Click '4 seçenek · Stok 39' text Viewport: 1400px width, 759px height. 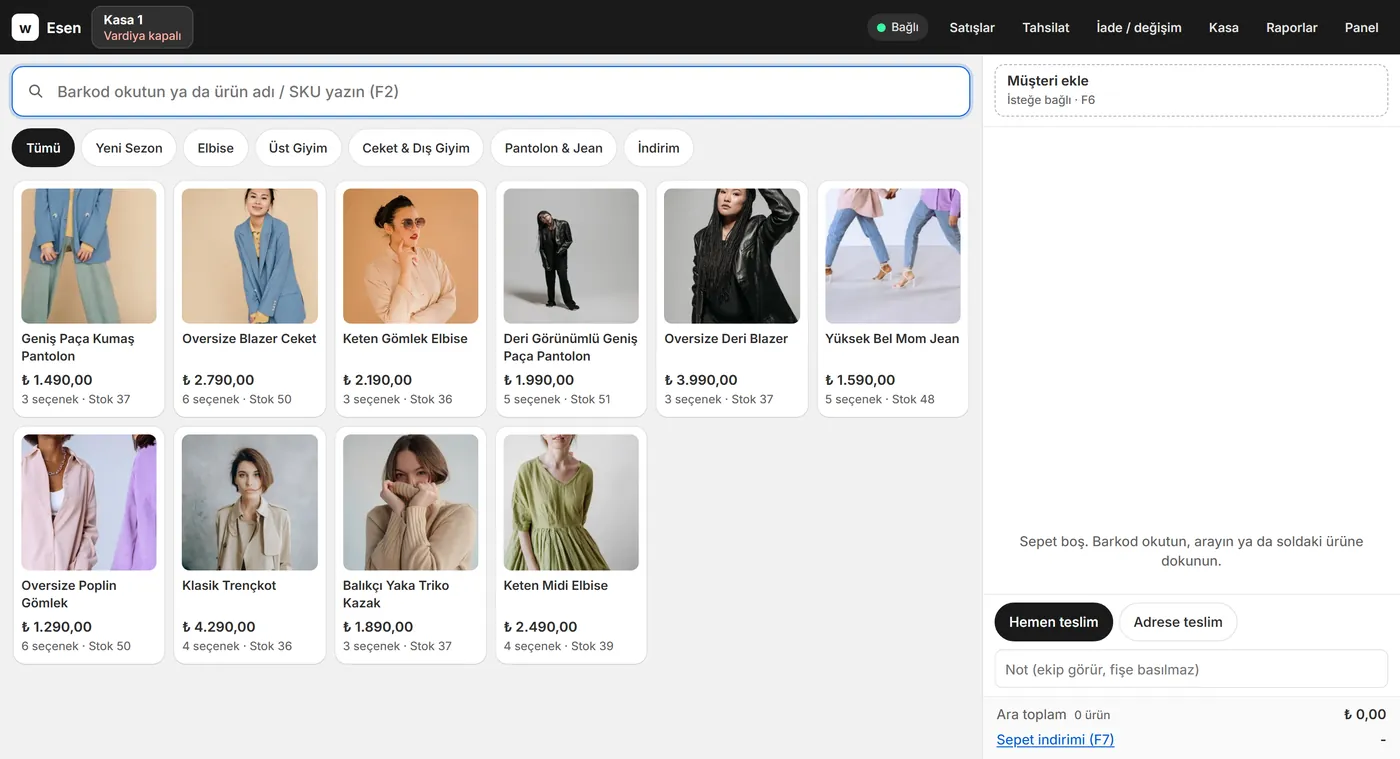click(x=558, y=646)
